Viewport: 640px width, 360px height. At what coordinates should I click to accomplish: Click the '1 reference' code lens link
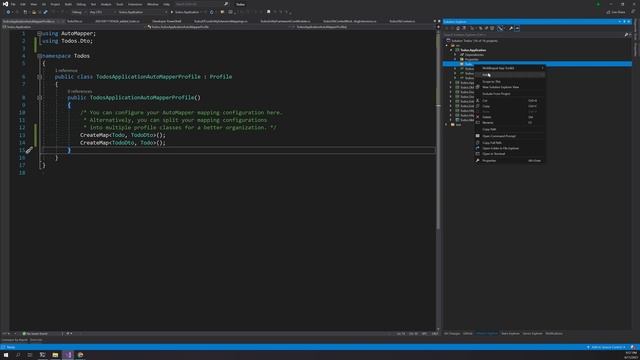tap(66, 70)
